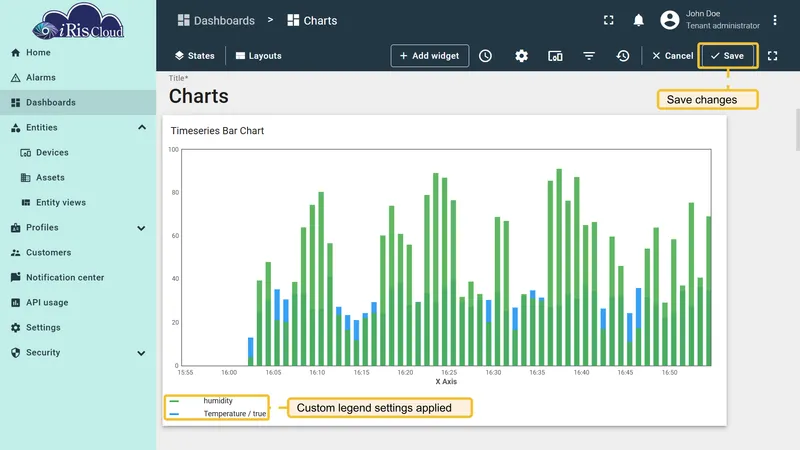Click the Home house icon
The width and height of the screenshot is (800, 450).
click(15, 53)
